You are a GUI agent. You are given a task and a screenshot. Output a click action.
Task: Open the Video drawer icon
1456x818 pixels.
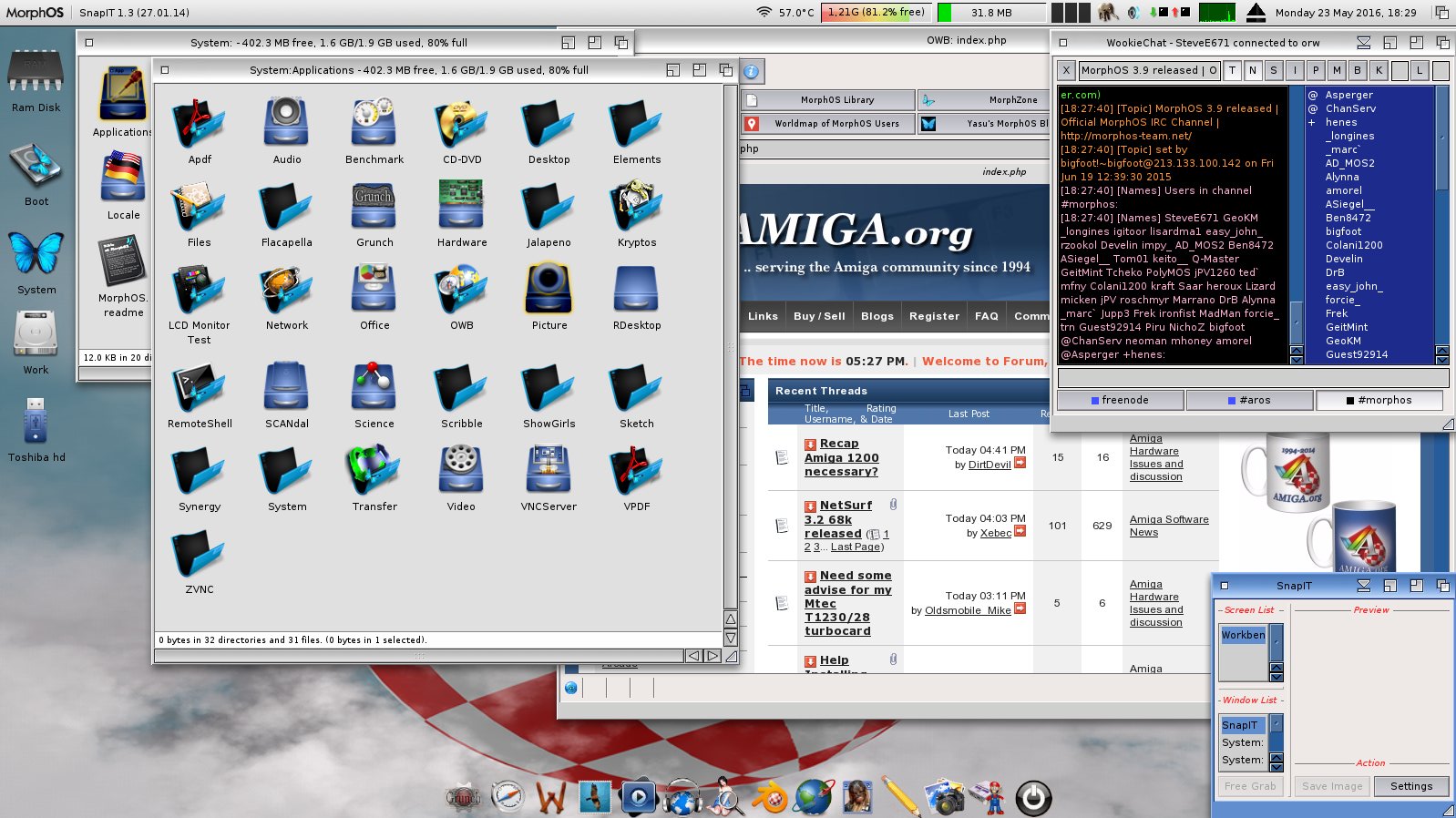(x=461, y=470)
